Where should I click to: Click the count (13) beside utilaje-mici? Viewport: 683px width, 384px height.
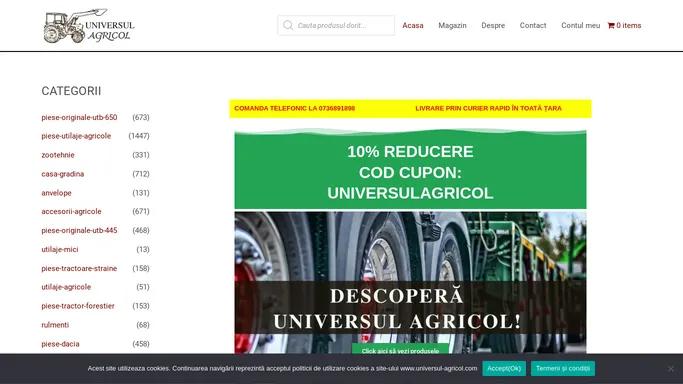[x=142, y=249]
